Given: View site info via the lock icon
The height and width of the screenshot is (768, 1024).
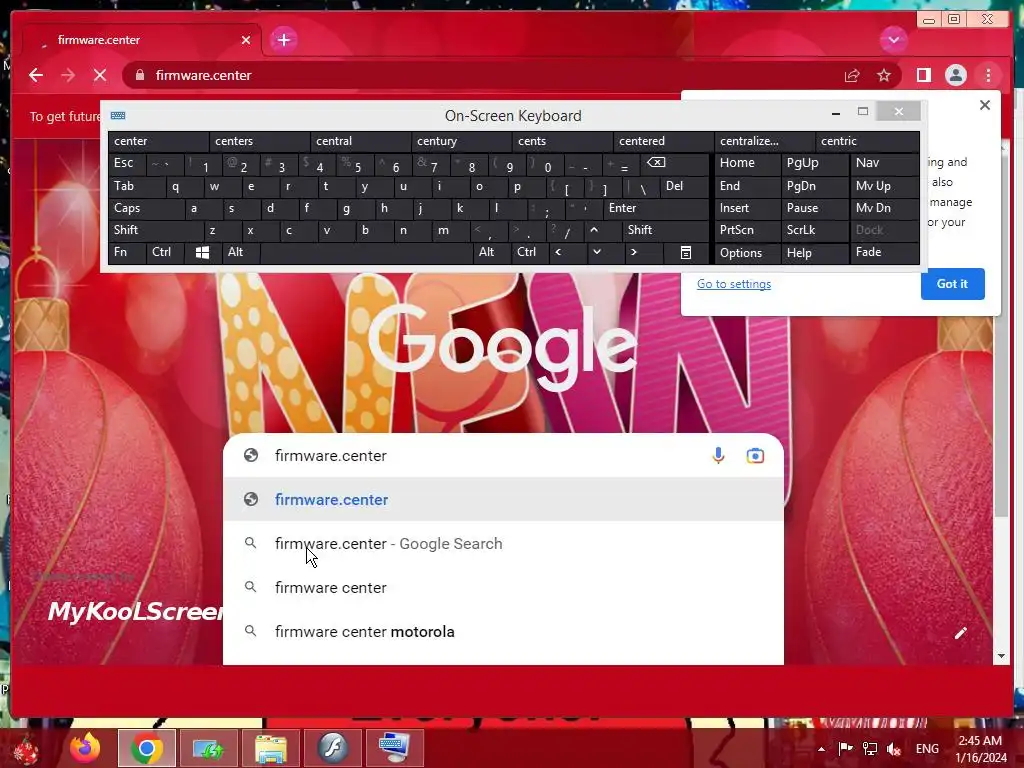Looking at the screenshot, I should point(139,75).
